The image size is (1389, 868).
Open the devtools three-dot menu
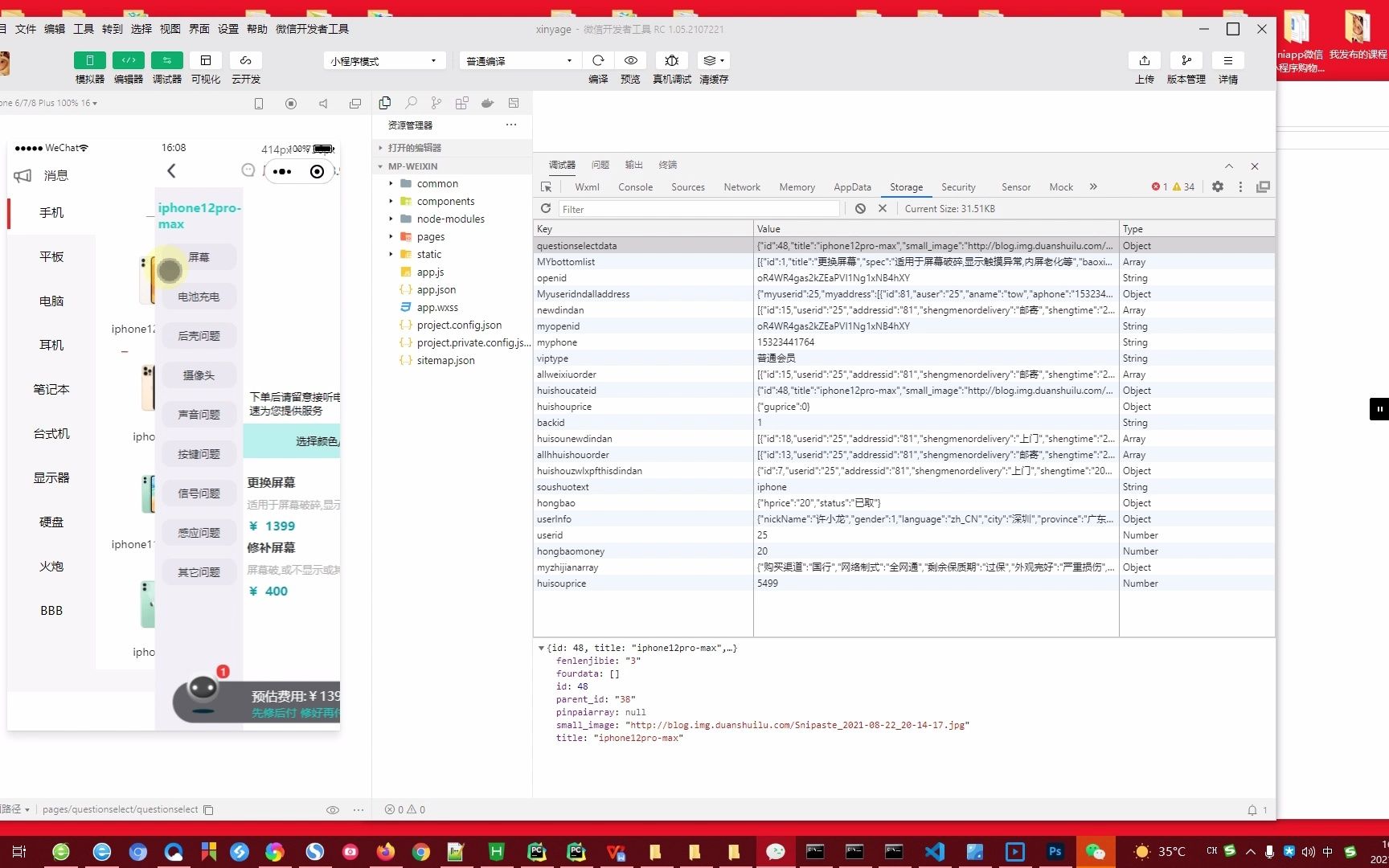pos(1240,186)
